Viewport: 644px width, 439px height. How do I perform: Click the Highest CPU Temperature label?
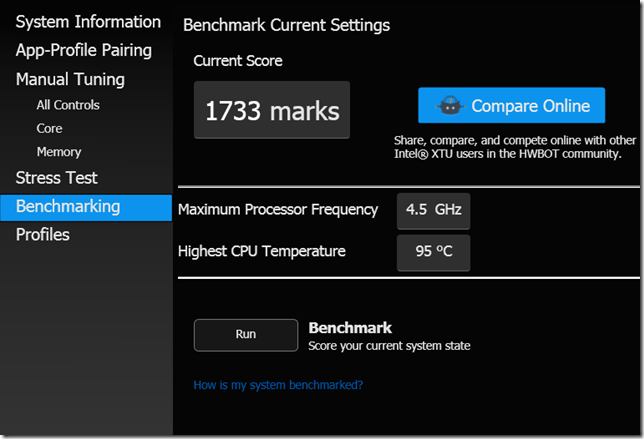(262, 251)
